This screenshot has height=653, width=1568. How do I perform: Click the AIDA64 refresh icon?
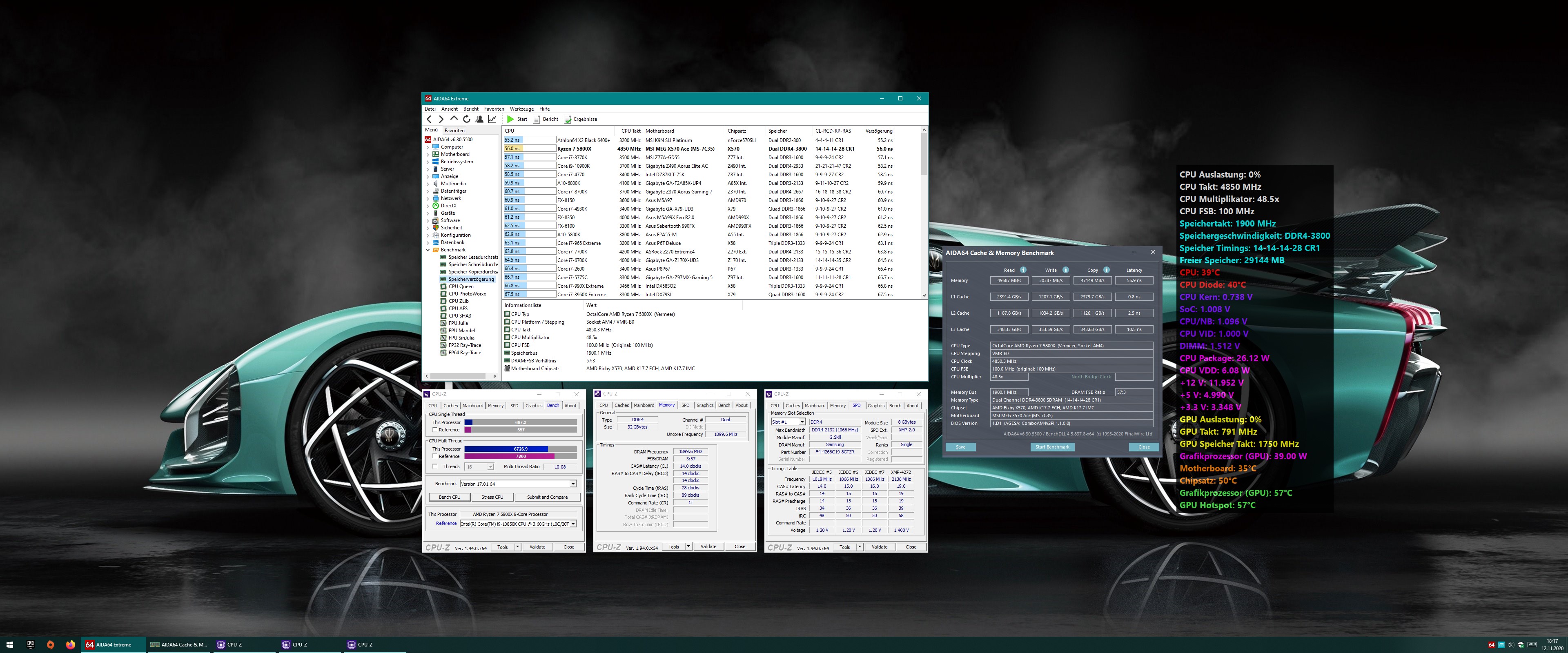pyautogui.click(x=466, y=119)
